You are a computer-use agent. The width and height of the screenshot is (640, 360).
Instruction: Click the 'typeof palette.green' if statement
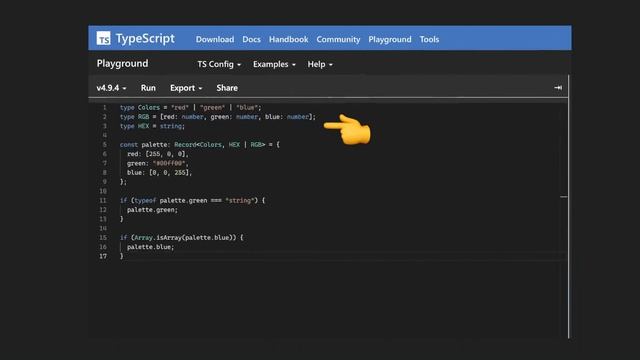tap(192, 200)
